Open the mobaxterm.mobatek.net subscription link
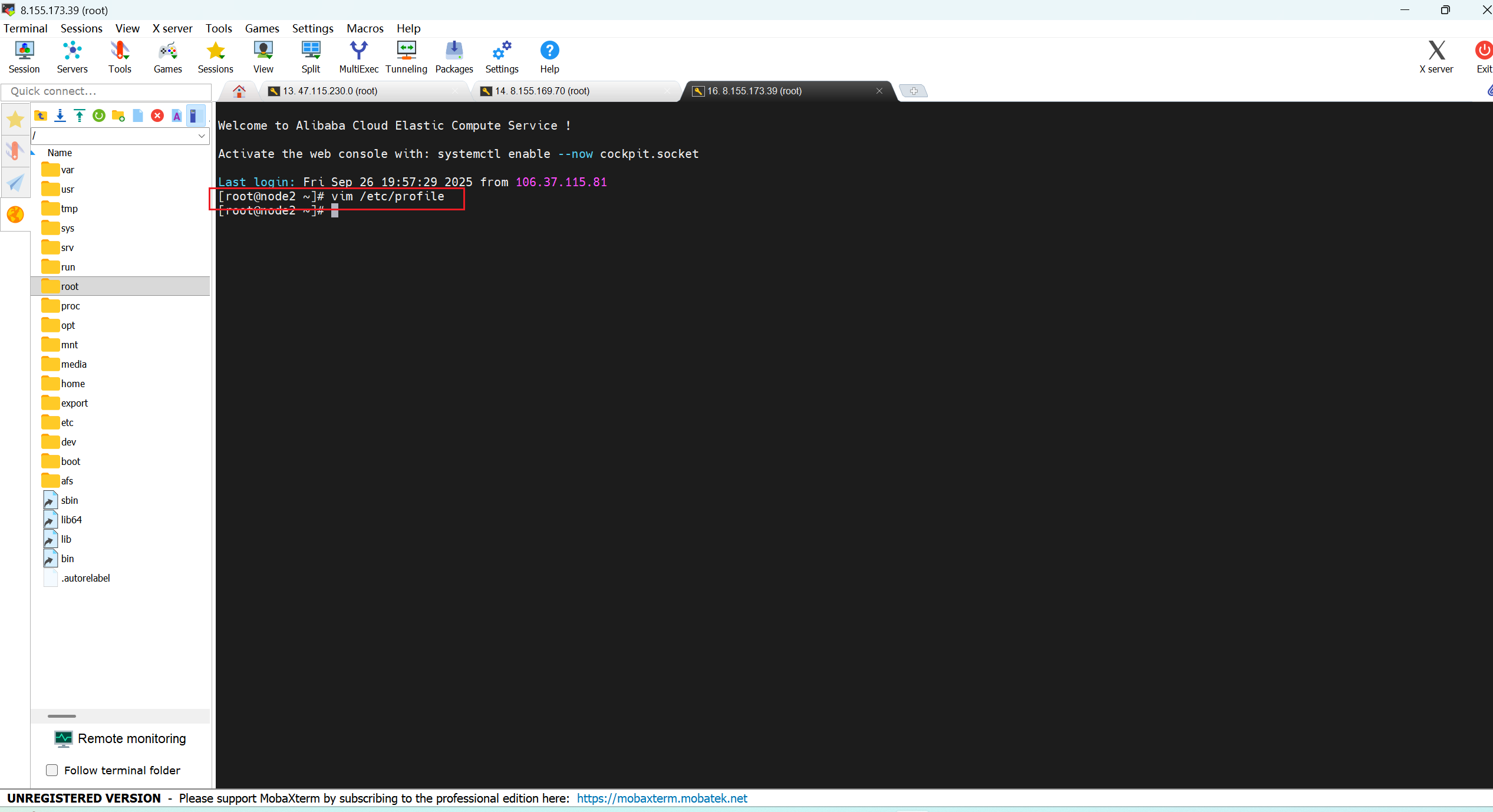Image resolution: width=1493 pixels, height=812 pixels. tap(661, 798)
